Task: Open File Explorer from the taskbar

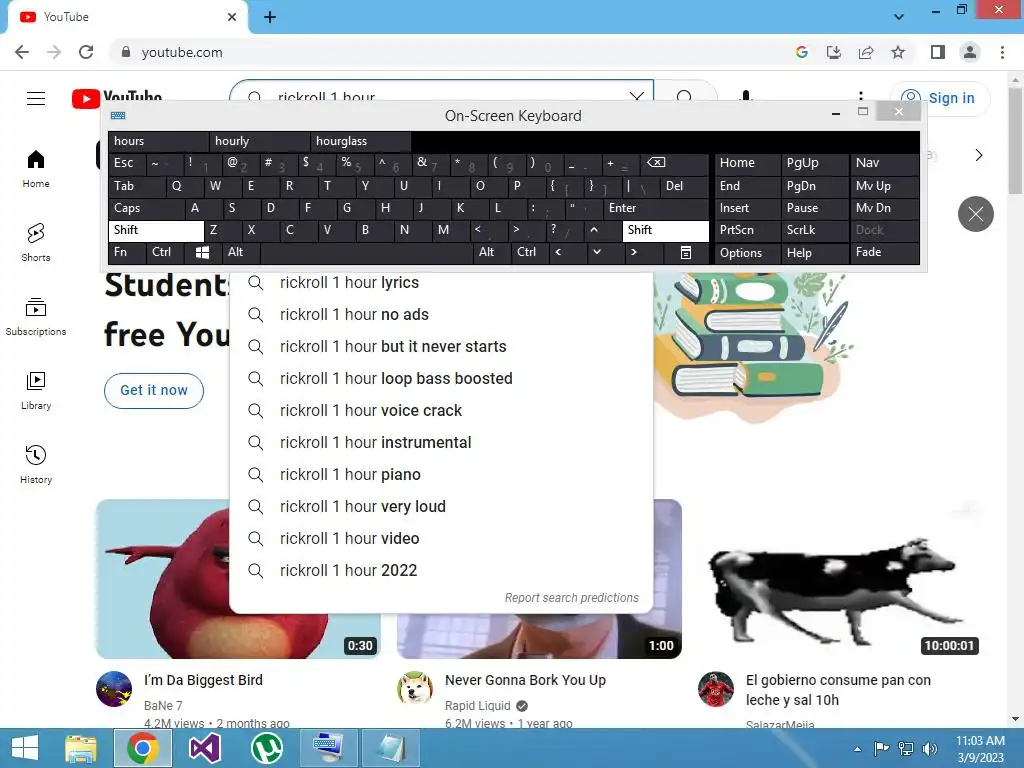Action: tap(81, 748)
